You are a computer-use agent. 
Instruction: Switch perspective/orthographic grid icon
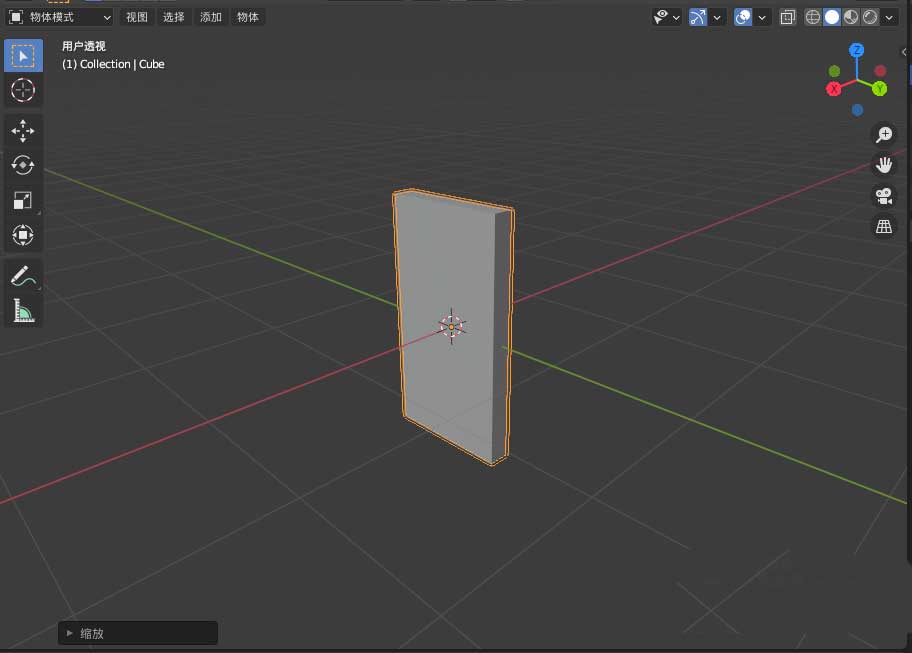(884, 227)
